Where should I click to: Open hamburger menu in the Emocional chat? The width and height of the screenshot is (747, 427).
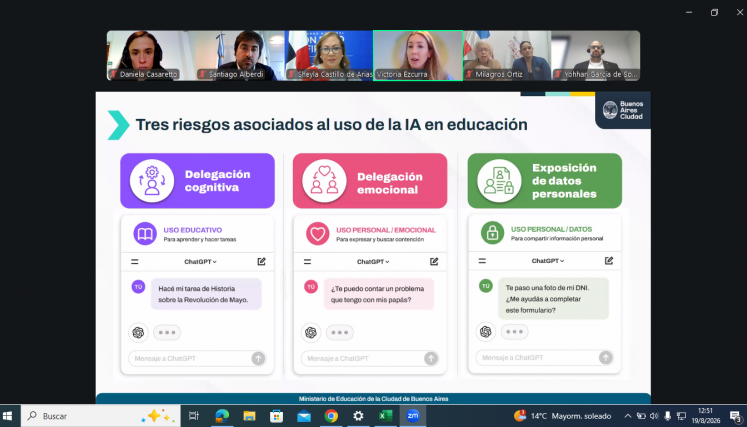(x=307, y=262)
